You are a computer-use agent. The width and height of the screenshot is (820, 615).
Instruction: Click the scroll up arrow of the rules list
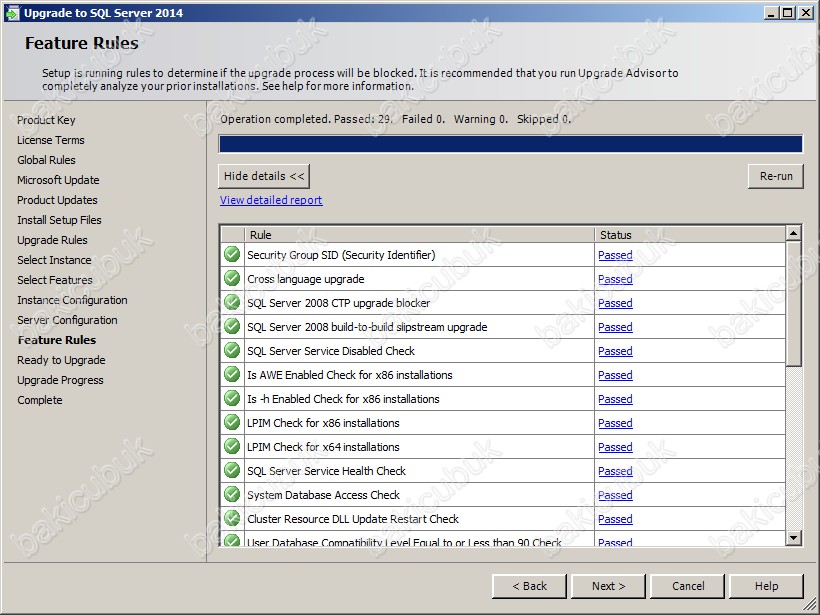click(793, 233)
